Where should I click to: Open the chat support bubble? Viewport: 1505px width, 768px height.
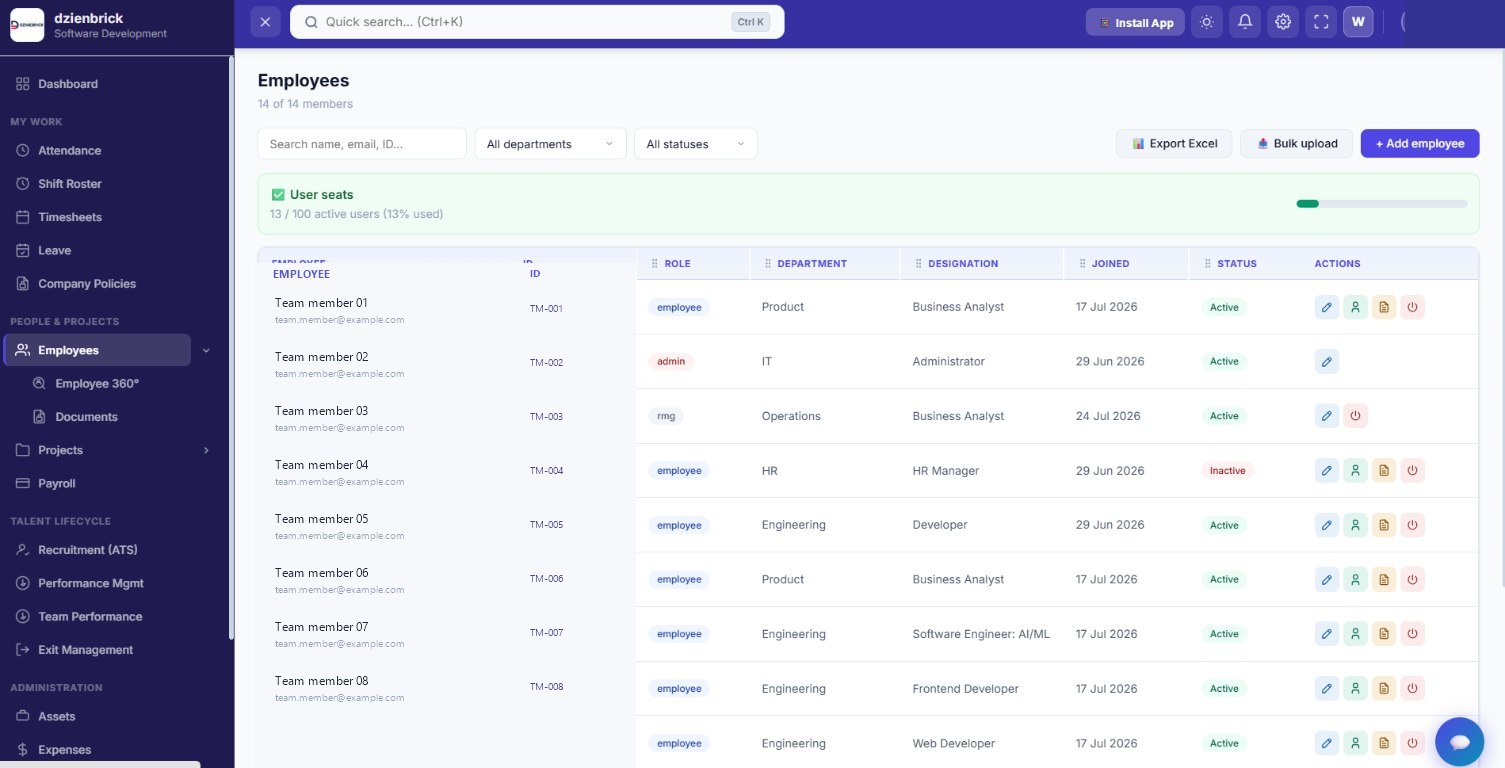click(1459, 741)
